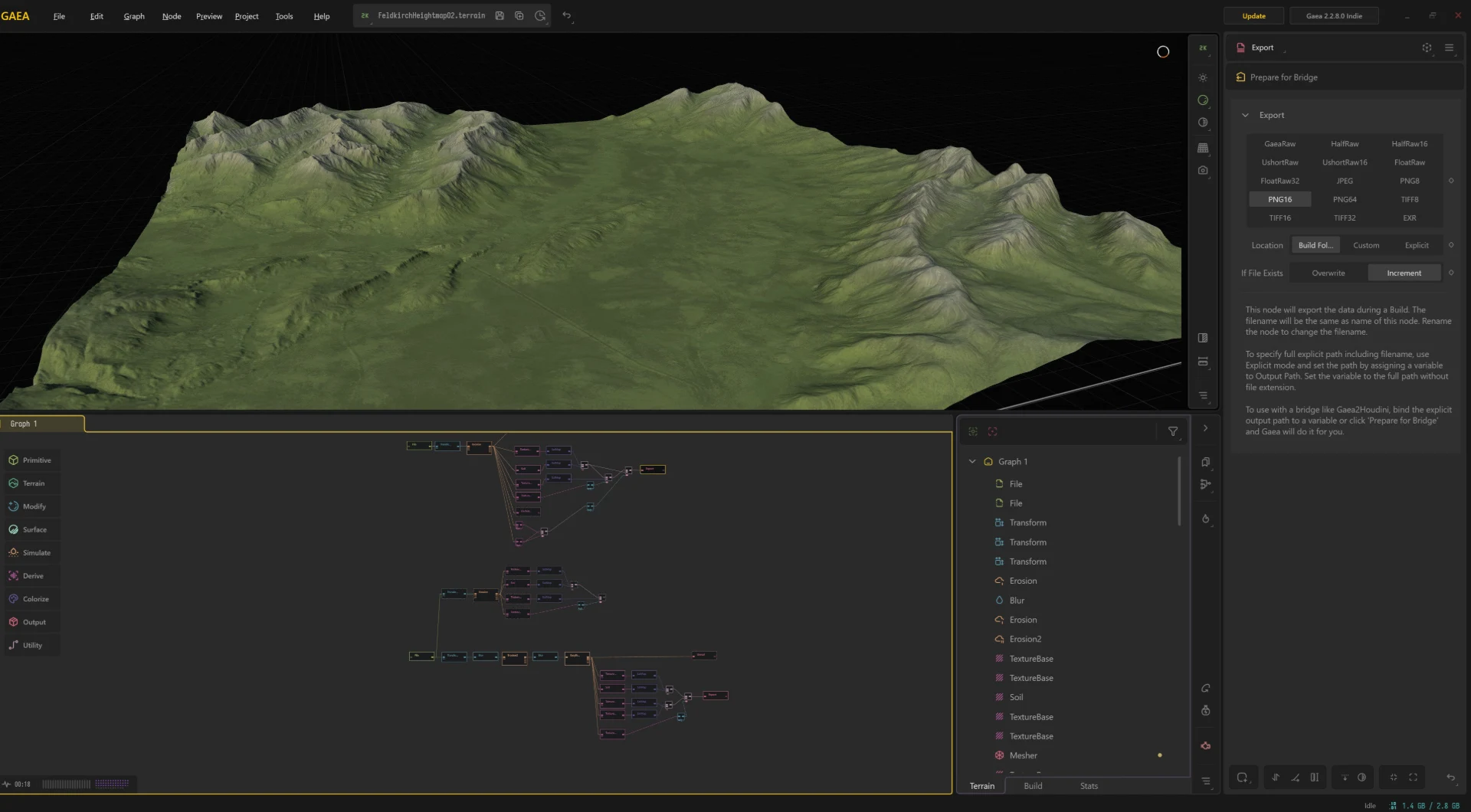Click the add-node icon in bottom toolbar

point(1242,778)
